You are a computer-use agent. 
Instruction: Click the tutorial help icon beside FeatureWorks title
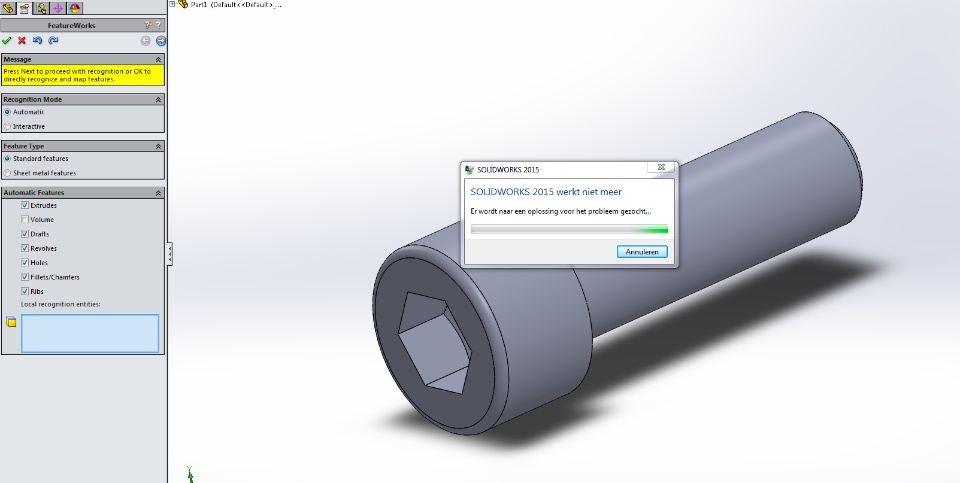(x=148, y=25)
